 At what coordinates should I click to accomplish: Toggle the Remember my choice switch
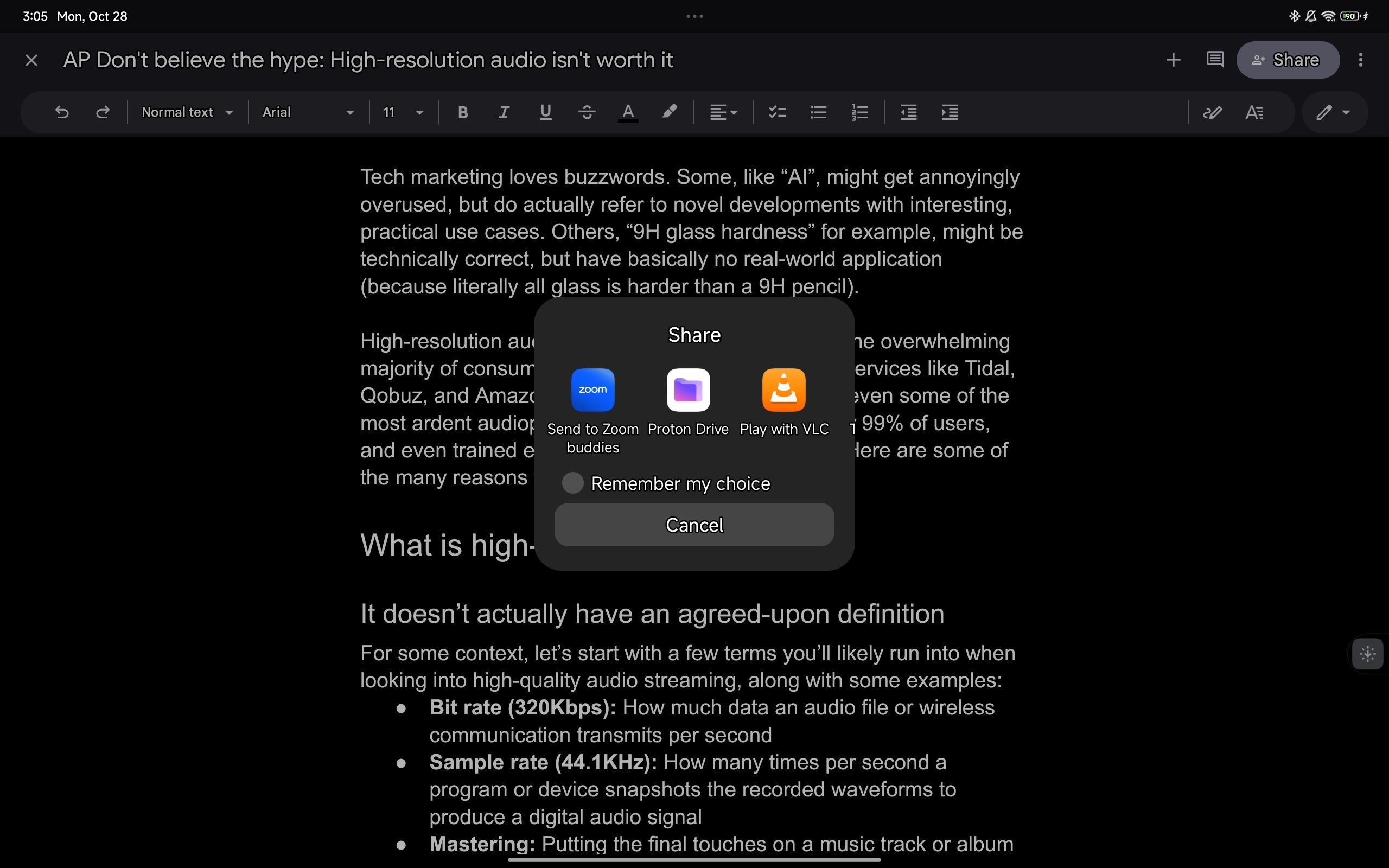pos(572,483)
